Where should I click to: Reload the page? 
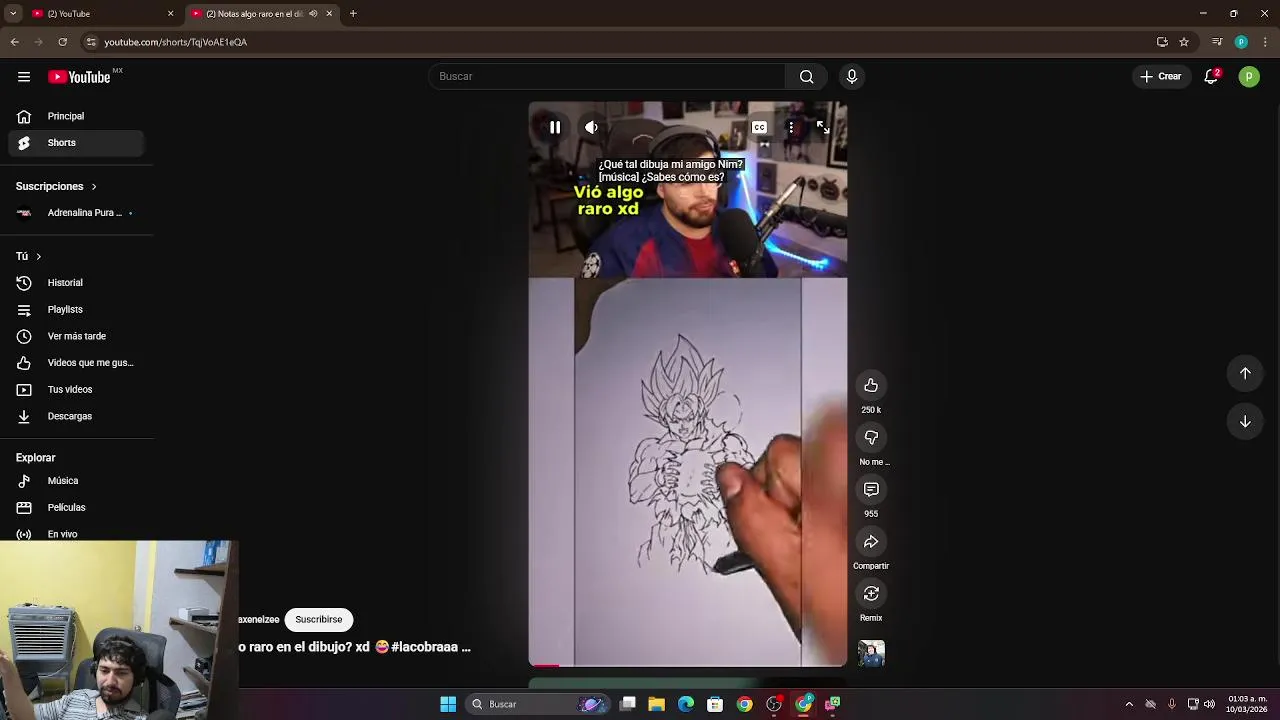[x=62, y=42]
